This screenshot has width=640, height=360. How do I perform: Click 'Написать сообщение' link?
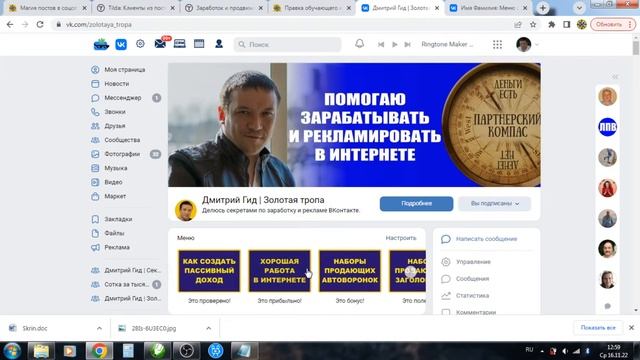[x=486, y=239]
